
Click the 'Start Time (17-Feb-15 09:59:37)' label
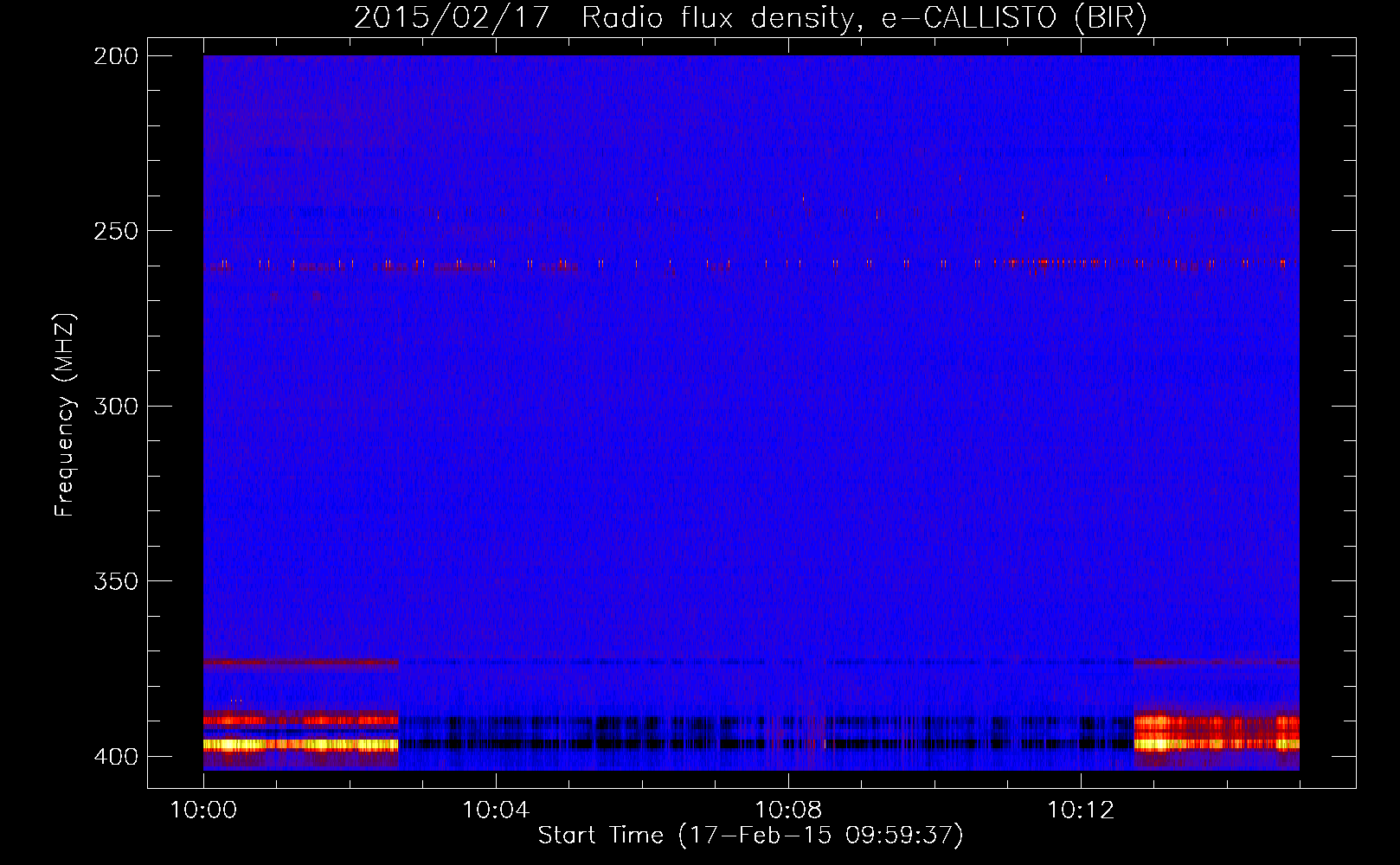(x=750, y=836)
